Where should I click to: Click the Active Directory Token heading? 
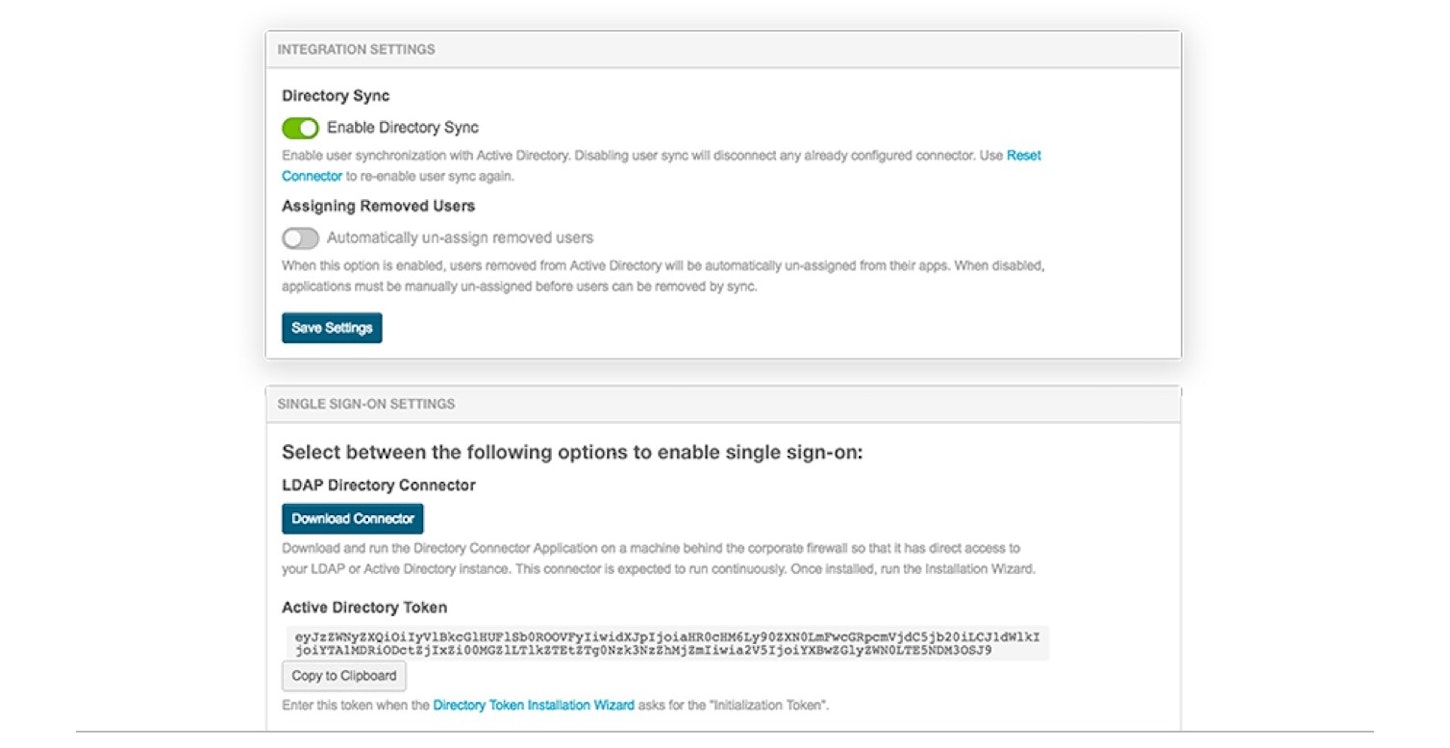point(364,607)
